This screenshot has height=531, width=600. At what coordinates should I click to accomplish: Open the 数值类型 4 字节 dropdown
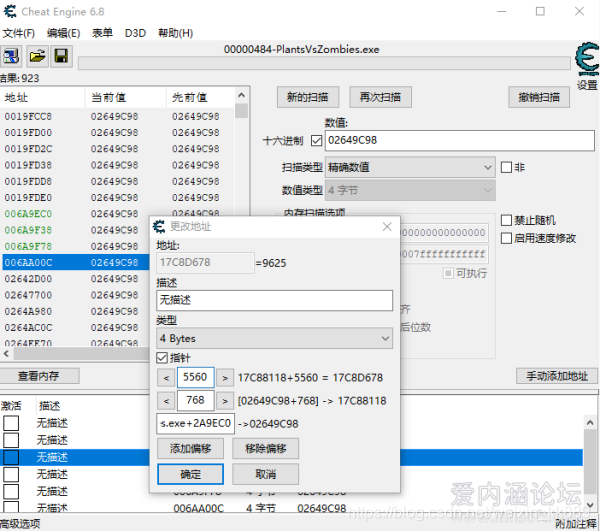point(410,190)
